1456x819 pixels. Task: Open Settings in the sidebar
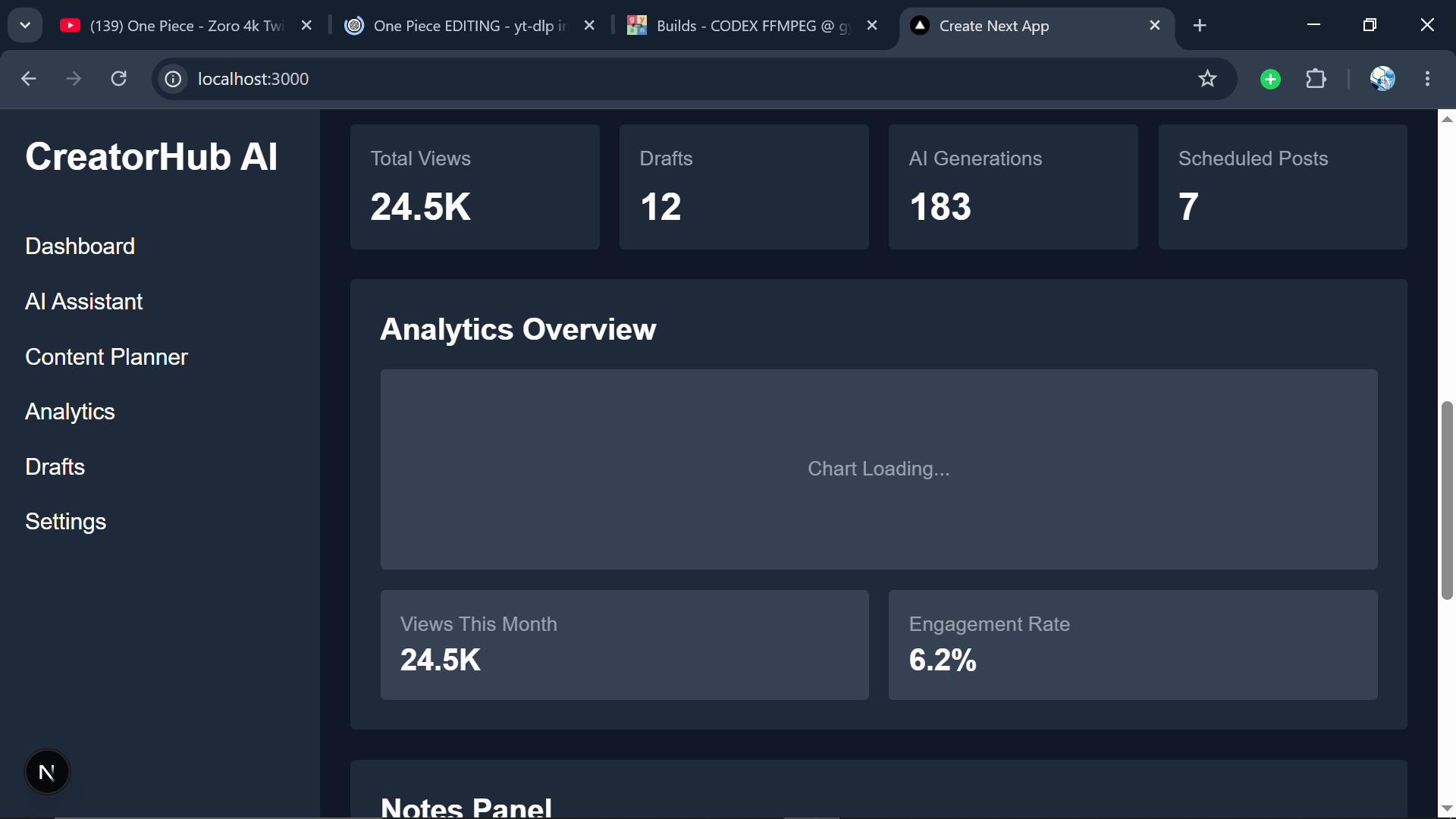(65, 522)
